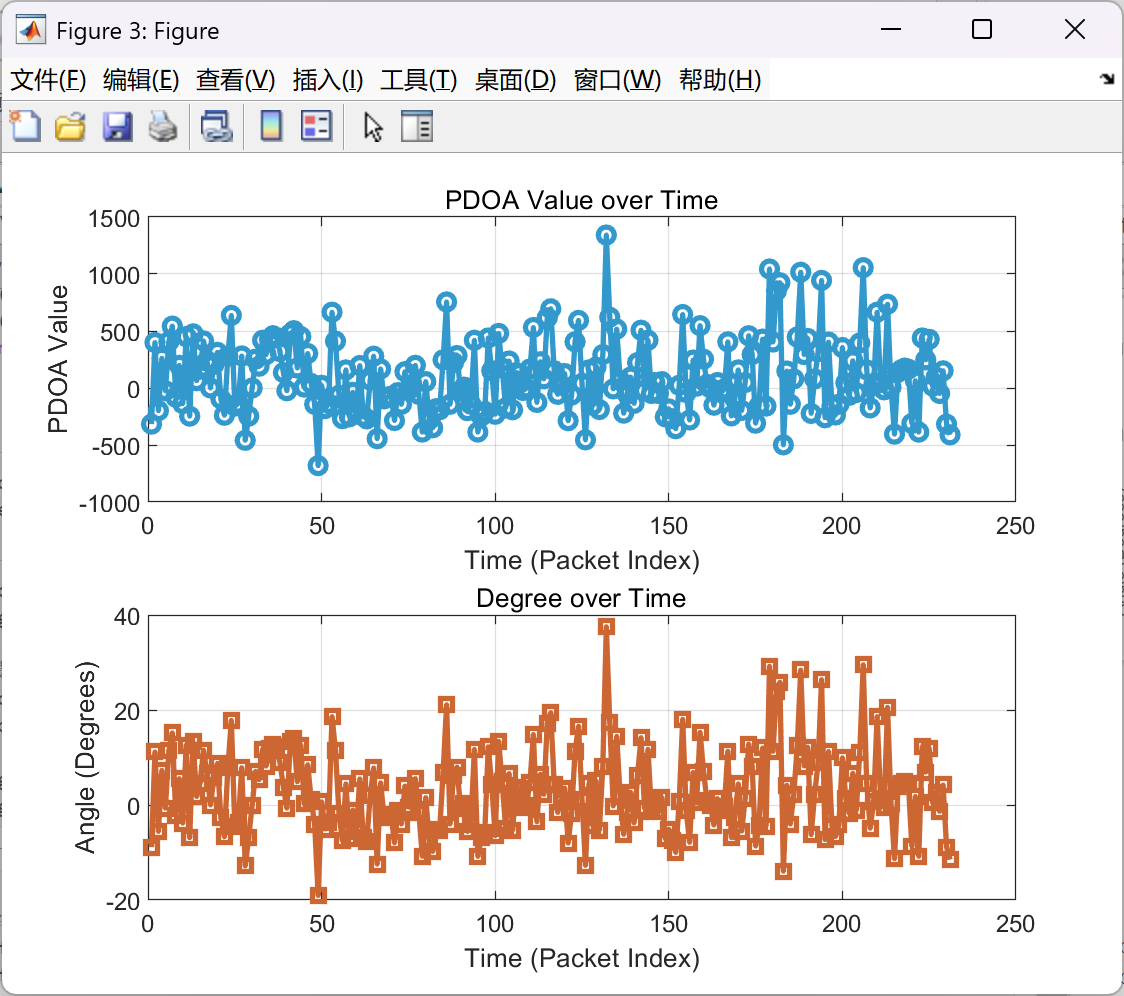Click the bottom plot 'Time (Packet Index)' label
This screenshot has height=996, width=1124.
tap(582, 958)
